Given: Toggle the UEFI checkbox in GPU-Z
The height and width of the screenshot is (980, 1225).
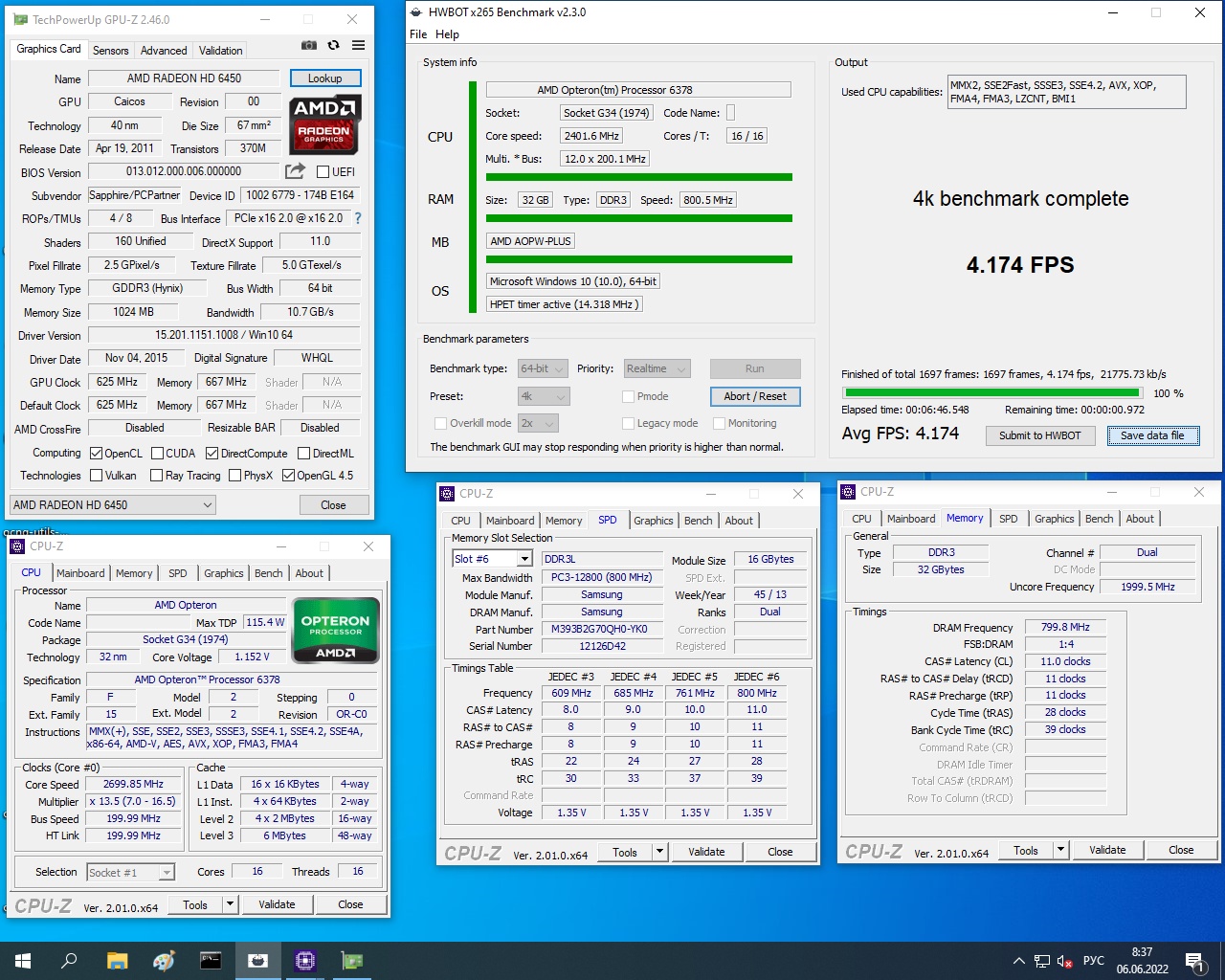Looking at the screenshot, I should coord(323,172).
